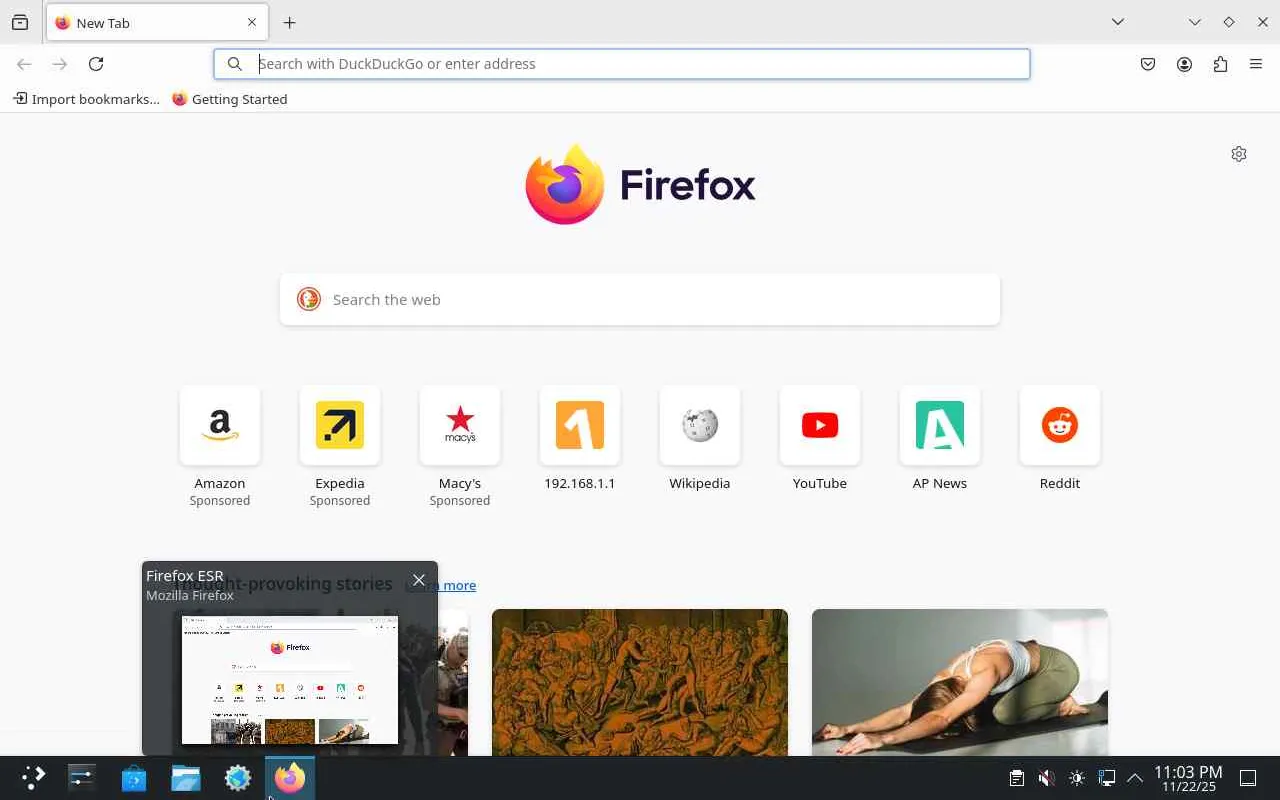Reload the current page
This screenshot has height=800, width=1280.
point(96,64)
